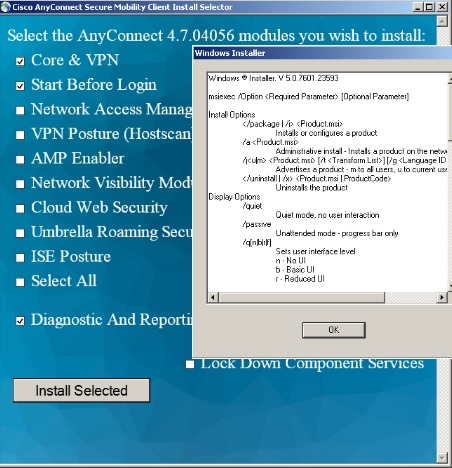Minimize the Install Selector window
Image resolution: width=452 pixels, height=468 pixels.
tap(418, 7)
